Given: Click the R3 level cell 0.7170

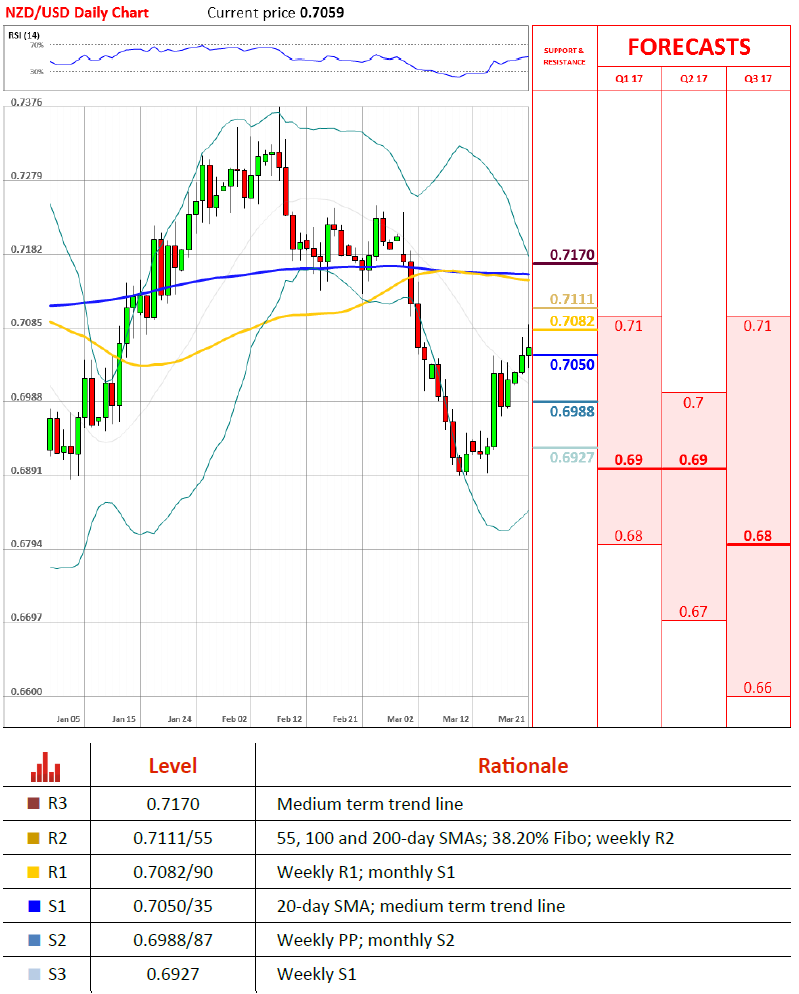Looking at the screenshot, I should pyautogui.click(x=173, y=804).
